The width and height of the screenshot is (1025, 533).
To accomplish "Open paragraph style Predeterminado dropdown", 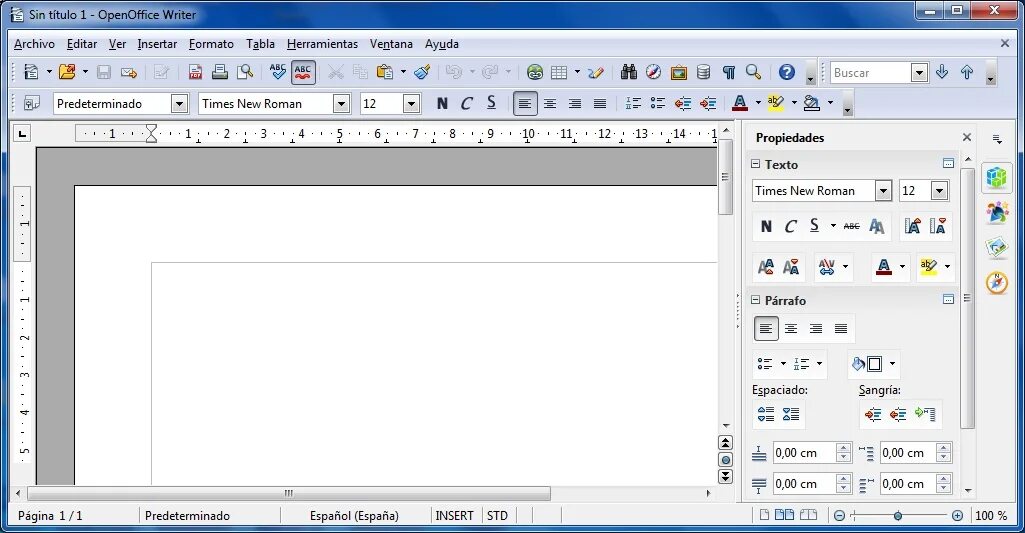I will click(179, 103).
